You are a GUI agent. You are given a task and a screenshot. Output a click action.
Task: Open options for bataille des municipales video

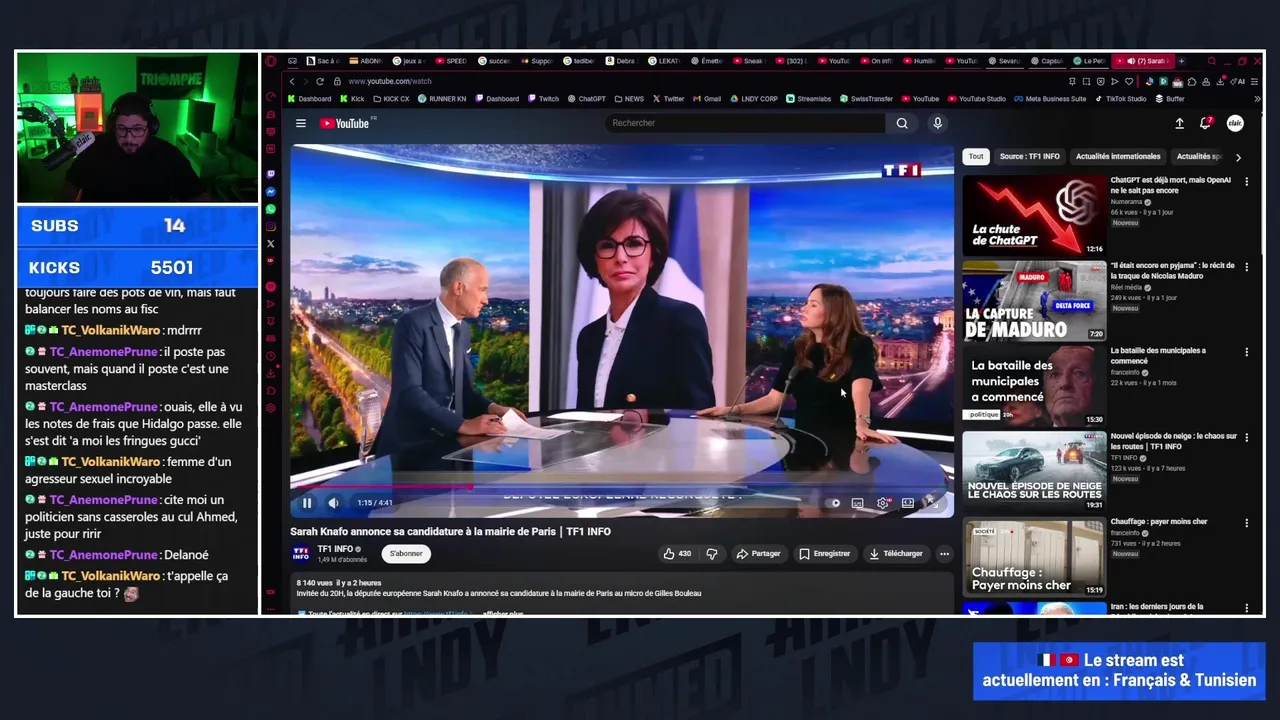[1246, 352]
